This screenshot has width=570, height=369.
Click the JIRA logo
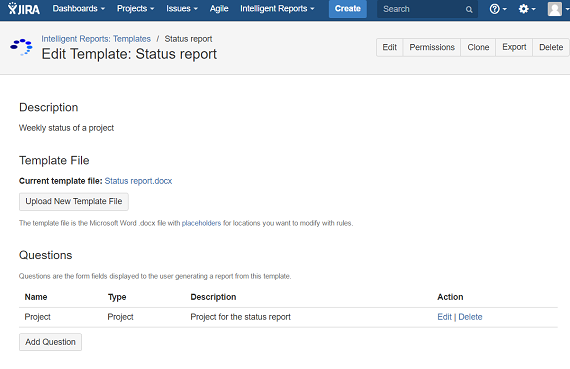24,8
